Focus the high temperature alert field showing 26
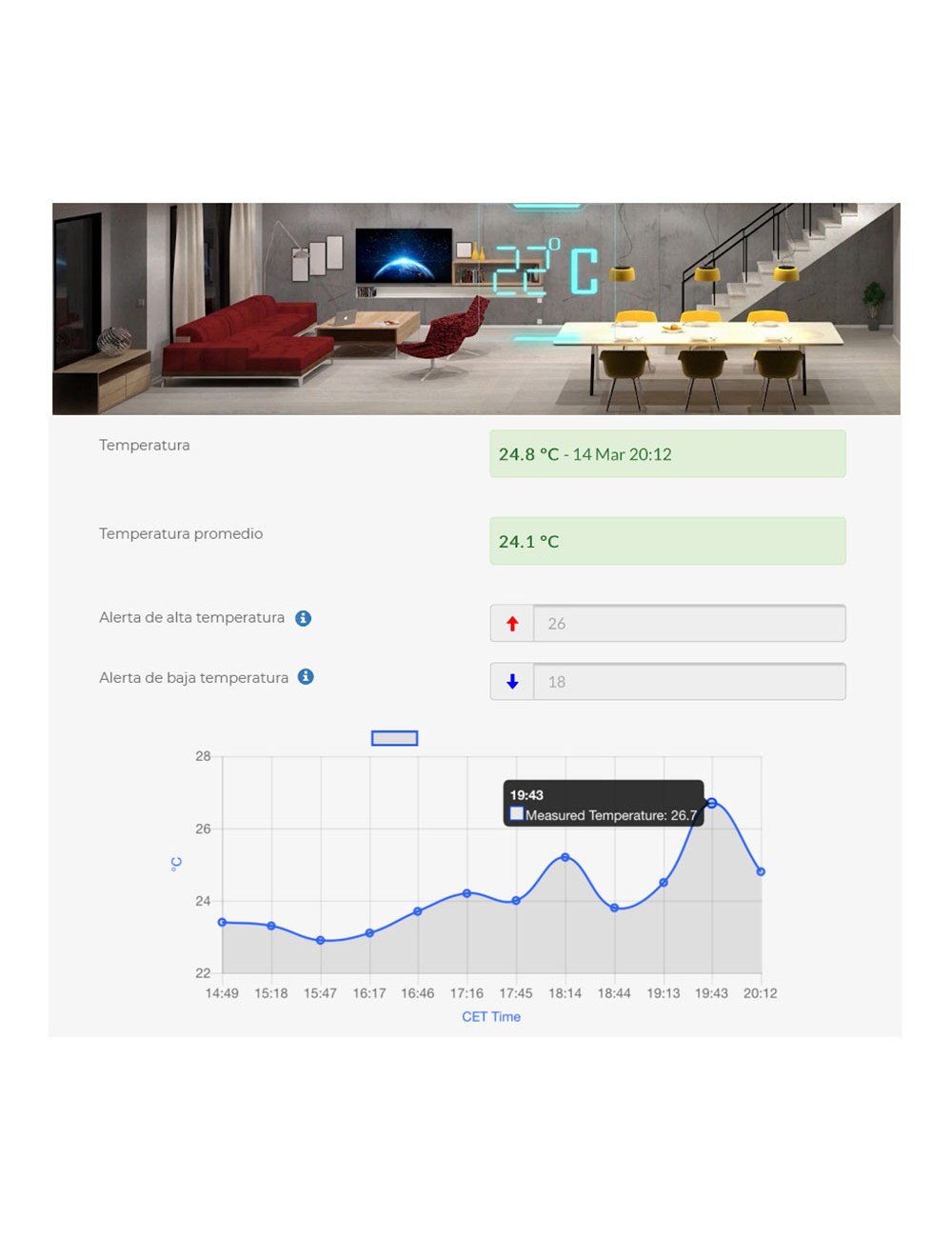 pyautogui.click(x=689, y=624)
